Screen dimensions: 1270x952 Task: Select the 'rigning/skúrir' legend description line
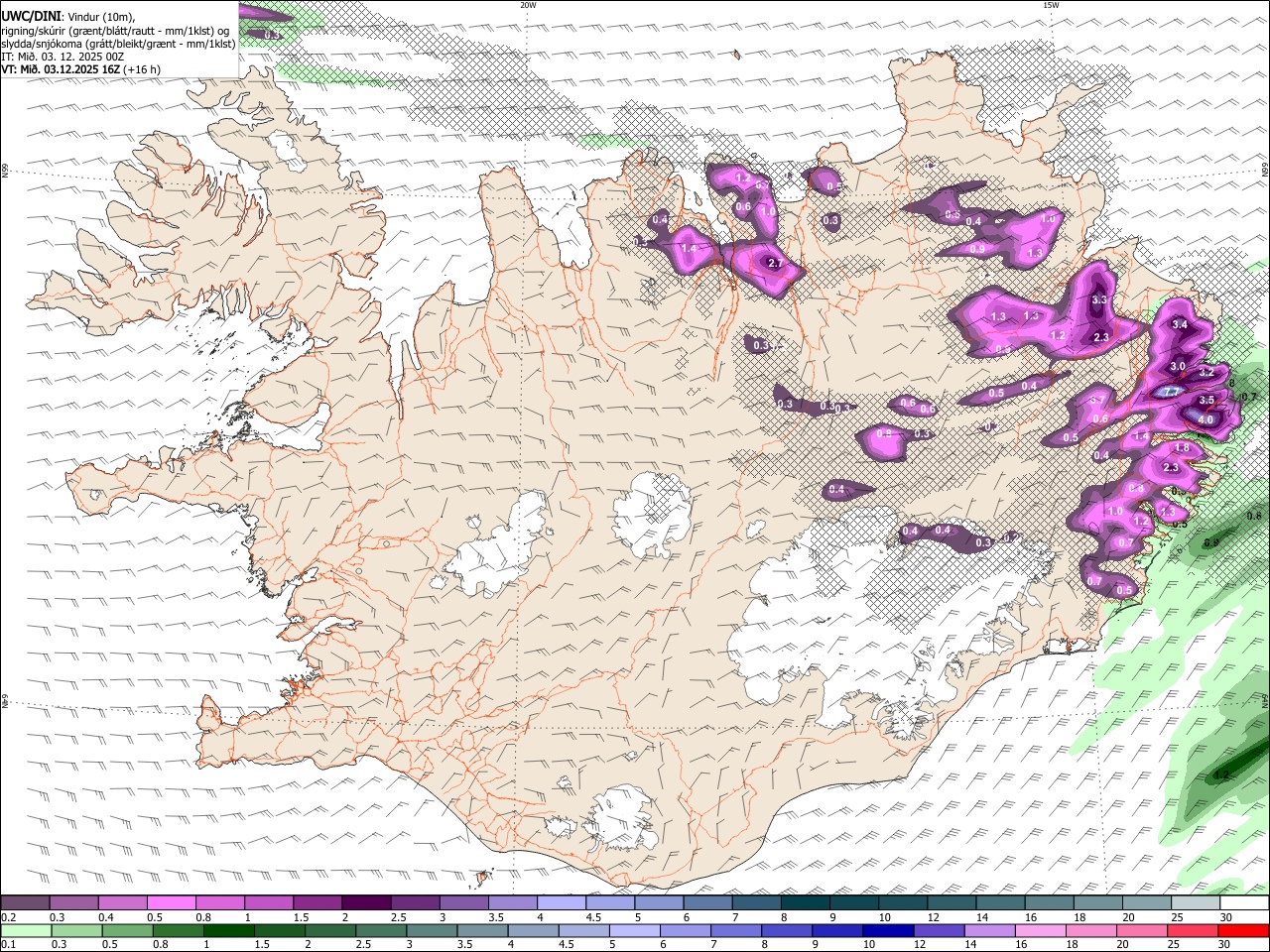coord(115,30)
